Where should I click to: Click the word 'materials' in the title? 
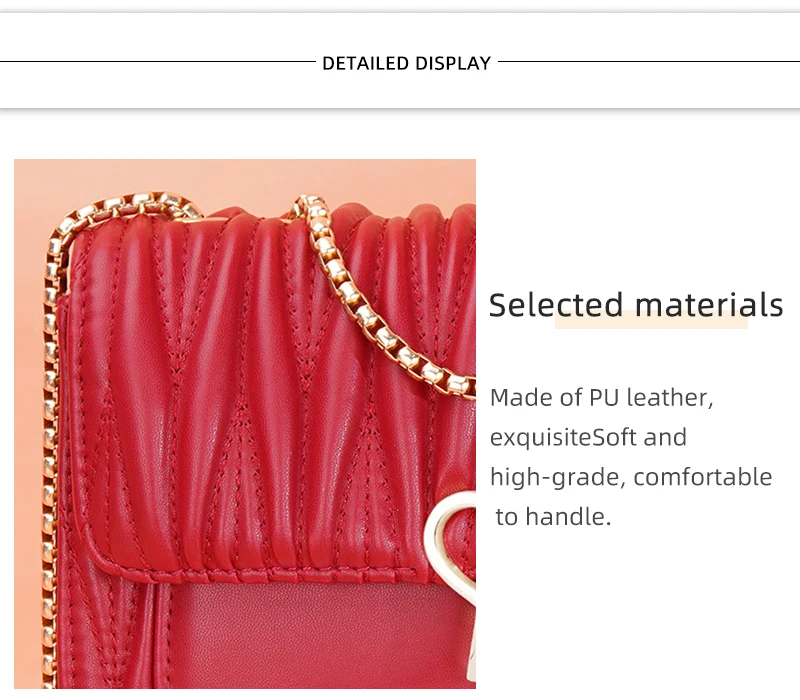[709, 305]
